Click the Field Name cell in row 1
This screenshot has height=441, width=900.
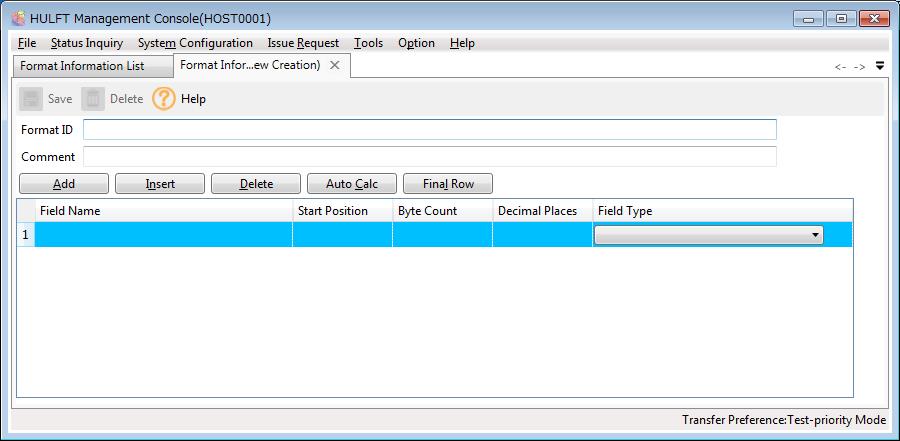pyautogui.click(x=164, y=235)
